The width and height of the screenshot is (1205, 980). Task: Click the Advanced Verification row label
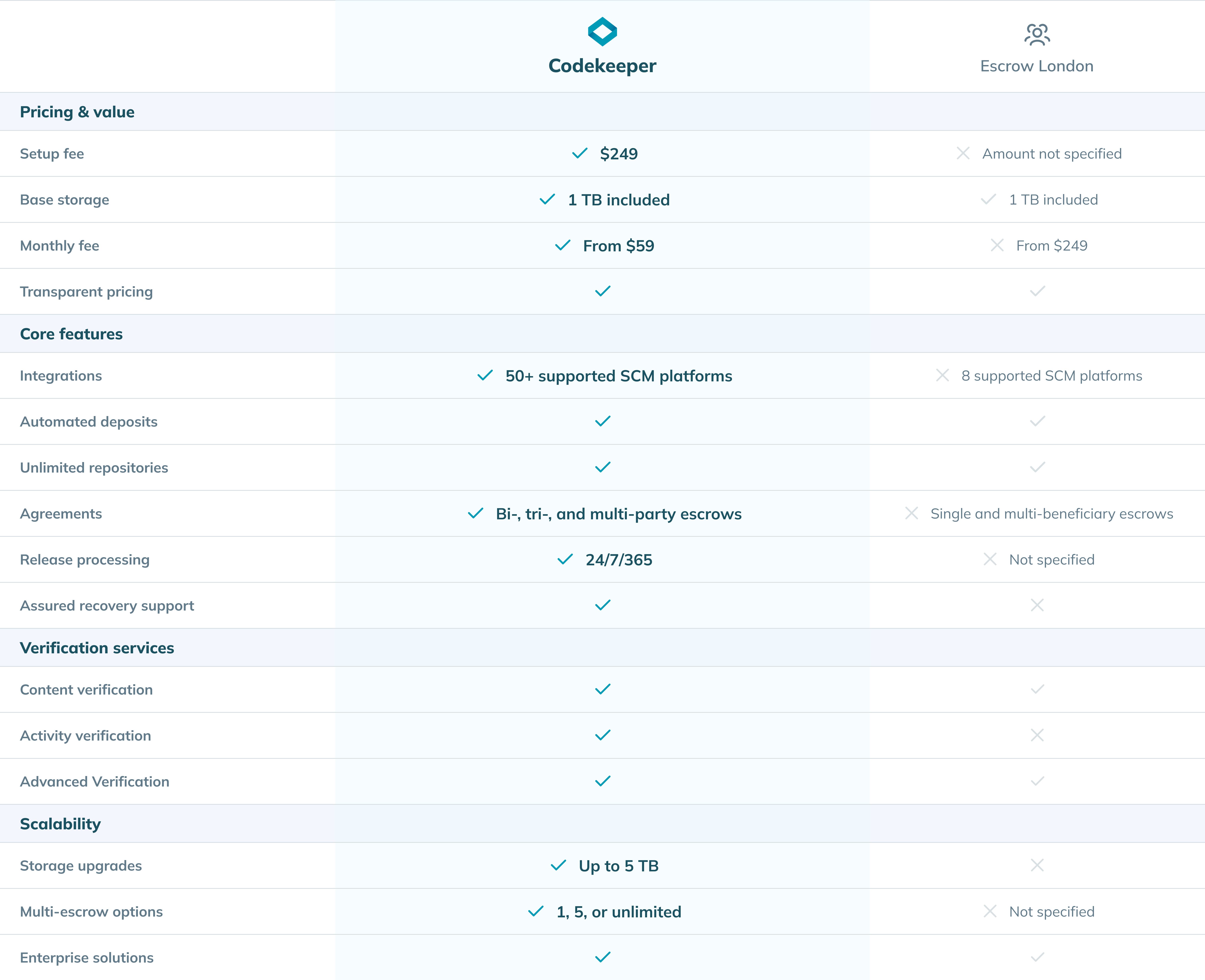pyautogui.click(x=95, y=782)
